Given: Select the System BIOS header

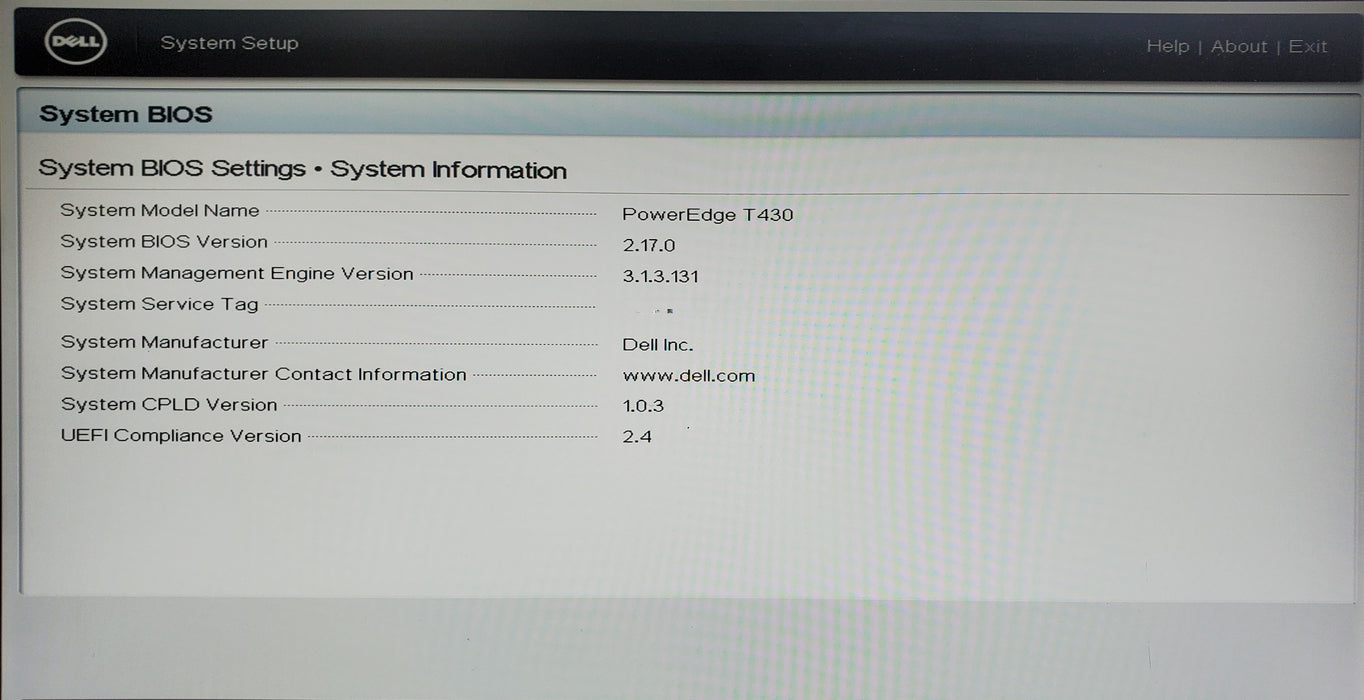Looking at the screenshot, I should pyautogui.click(x=126, y=114).
